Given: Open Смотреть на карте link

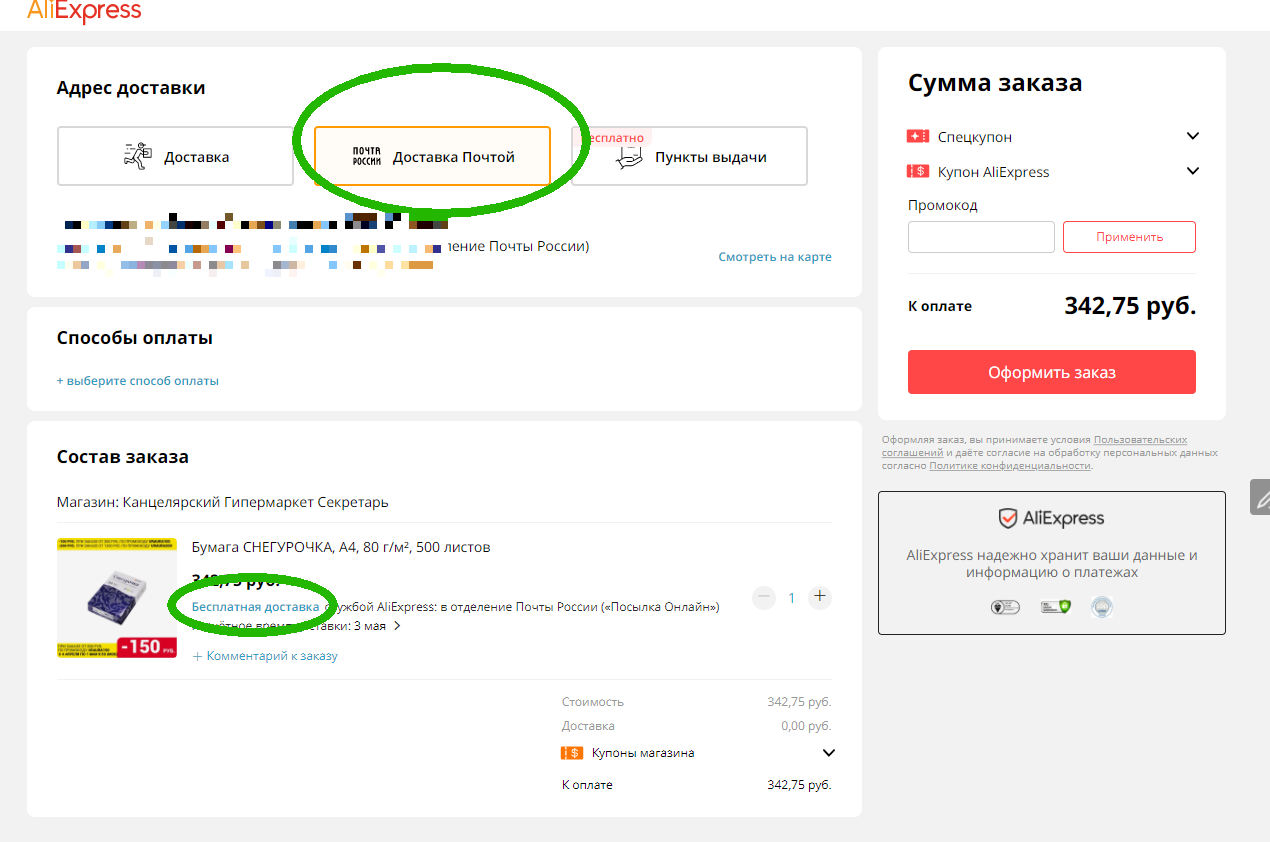Looking at the screenshot, I should click(x=775, y=257).
